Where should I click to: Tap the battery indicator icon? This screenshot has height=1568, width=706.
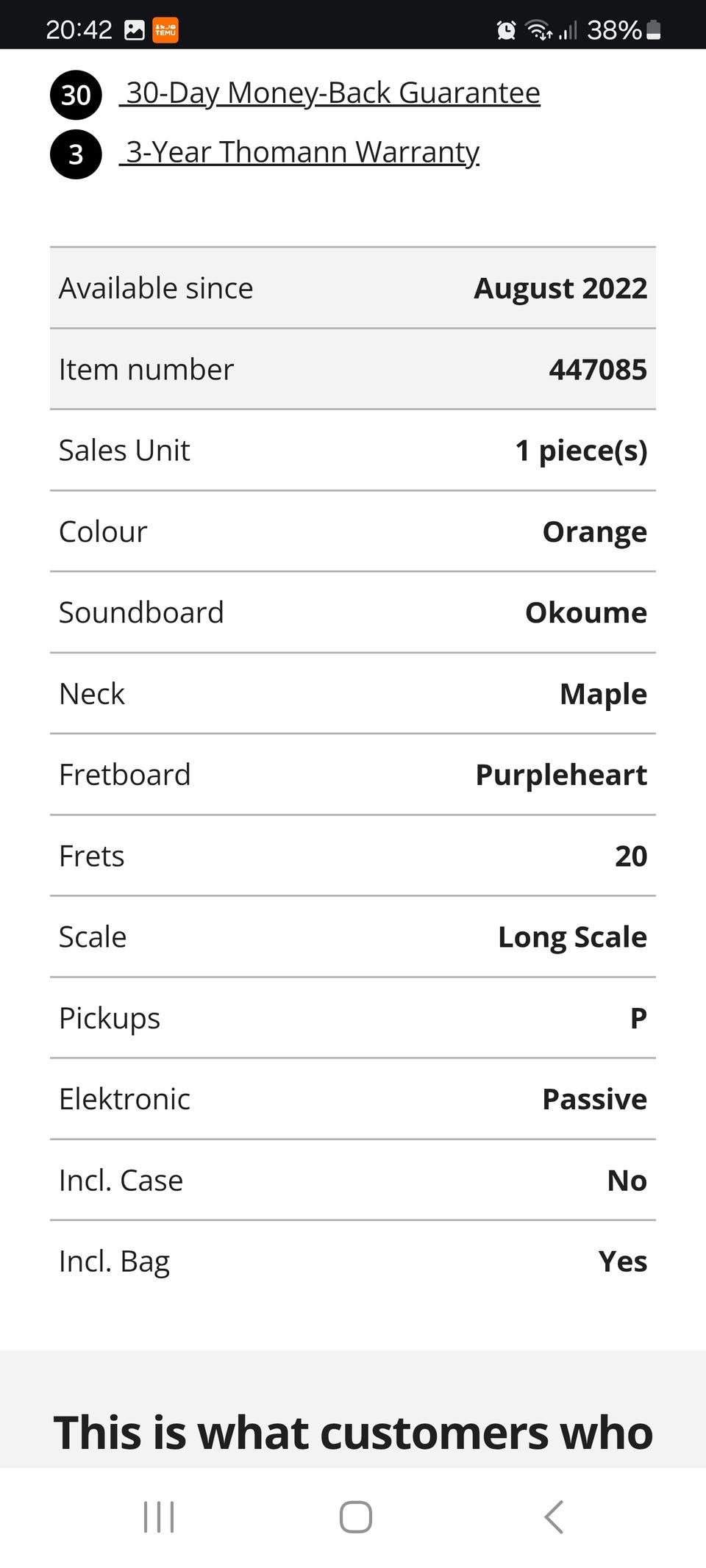click(x=654, y=30)
